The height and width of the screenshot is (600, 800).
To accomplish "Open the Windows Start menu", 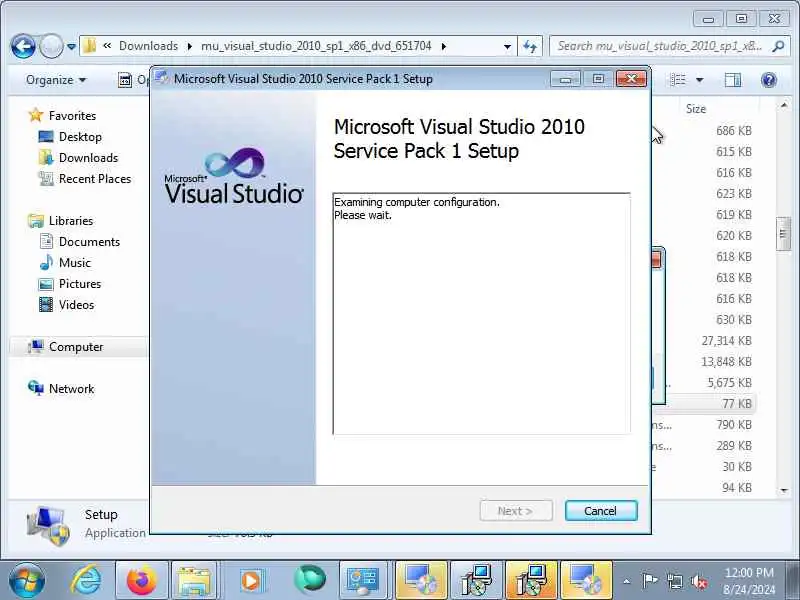I will [x=27, y=580].
